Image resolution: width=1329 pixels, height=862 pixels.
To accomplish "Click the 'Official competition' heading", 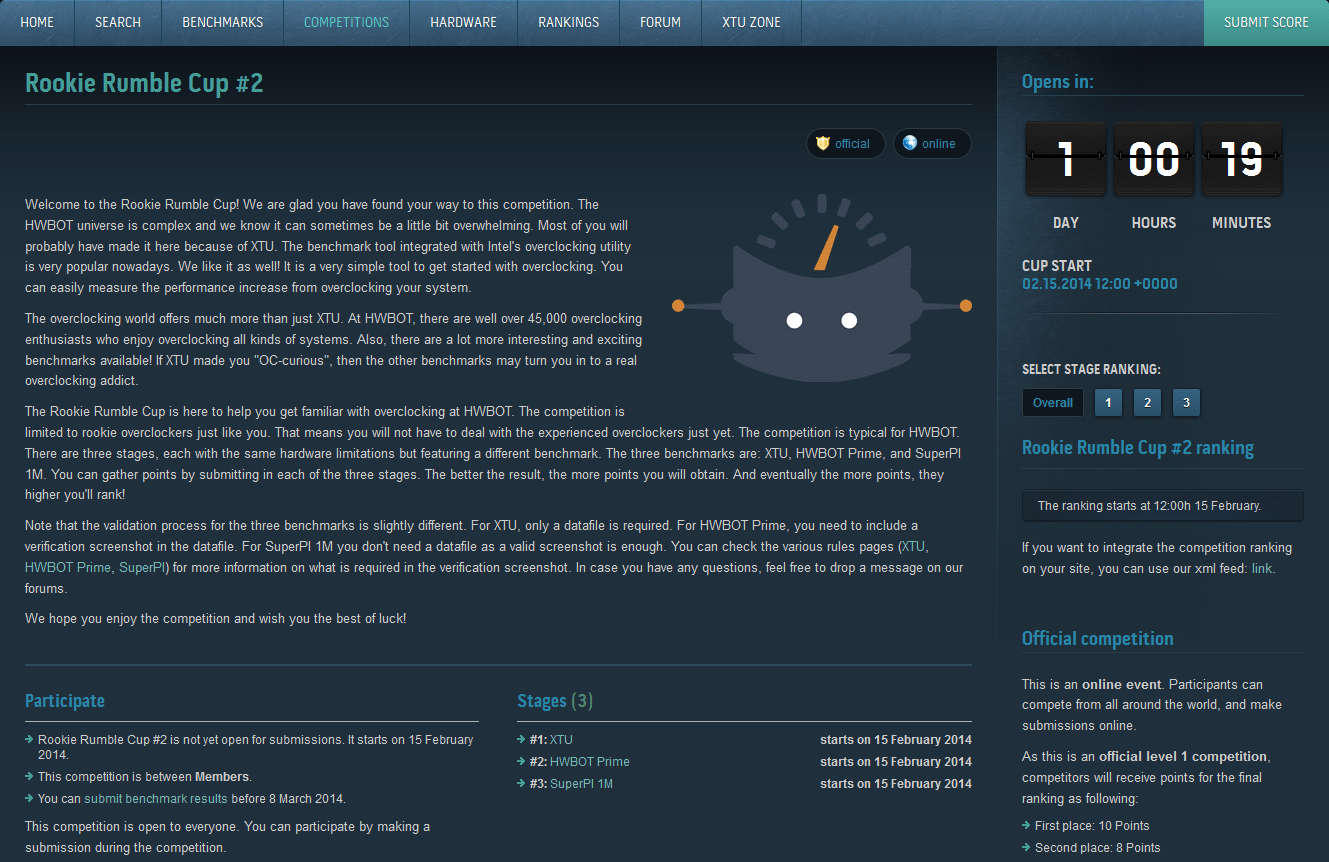I will pos(1098,639).
